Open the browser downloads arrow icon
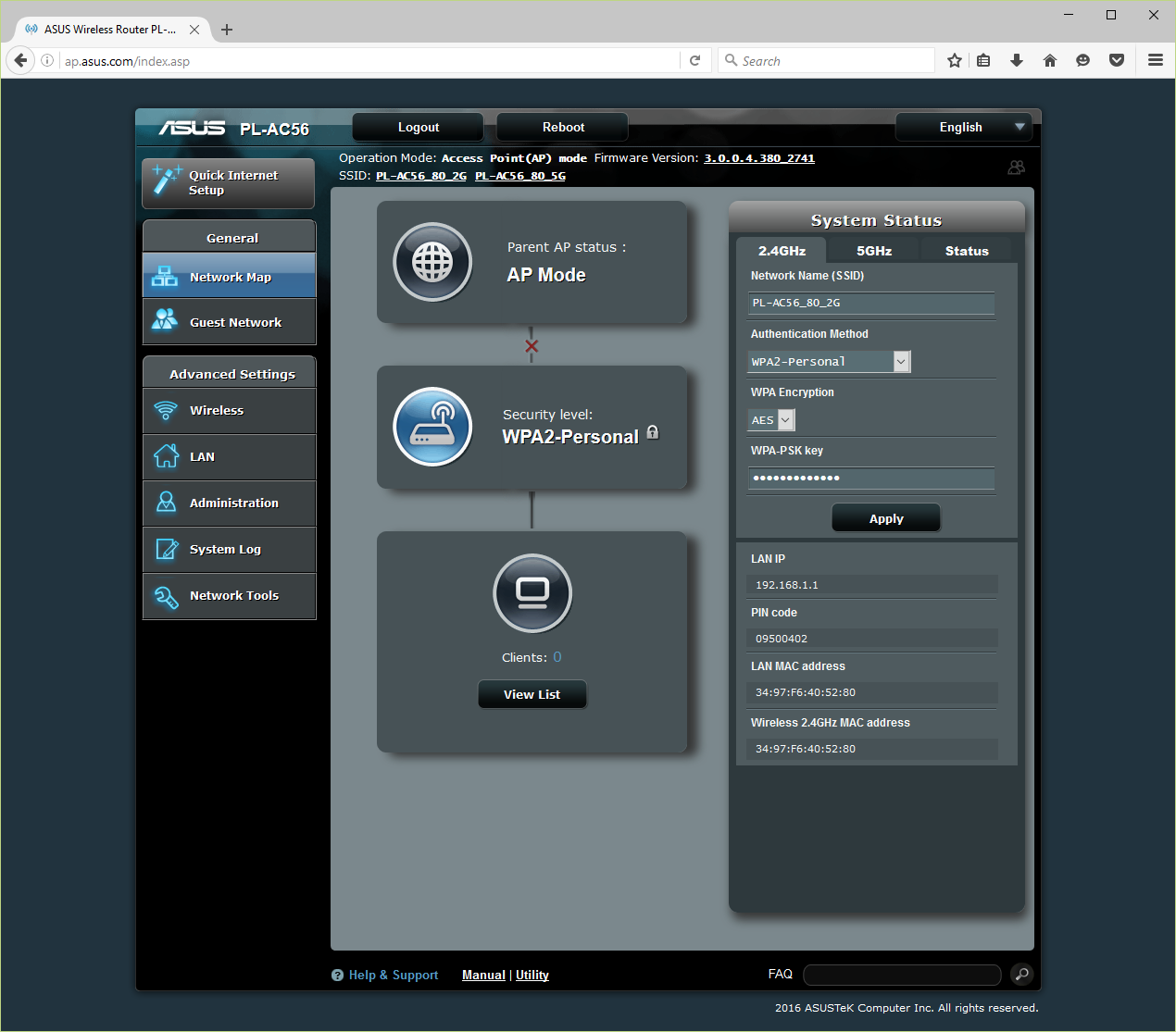 click(1017, 61)
